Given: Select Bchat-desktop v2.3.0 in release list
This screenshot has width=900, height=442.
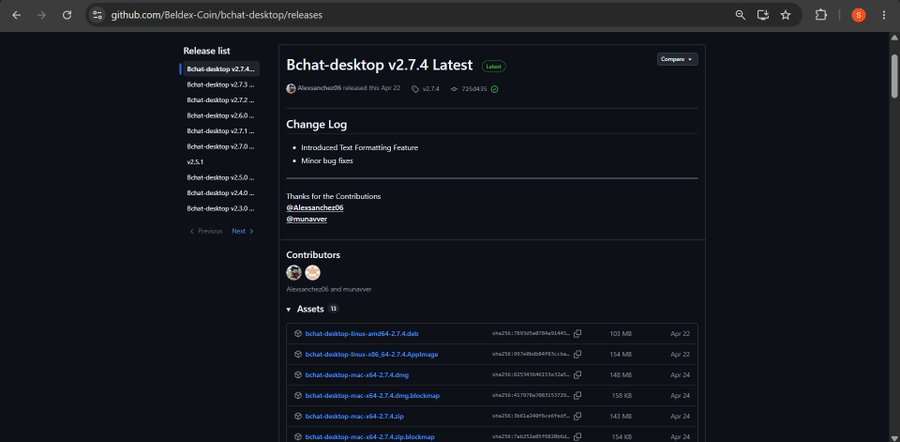Looking at the screenshot, I should tap(220, 208).
